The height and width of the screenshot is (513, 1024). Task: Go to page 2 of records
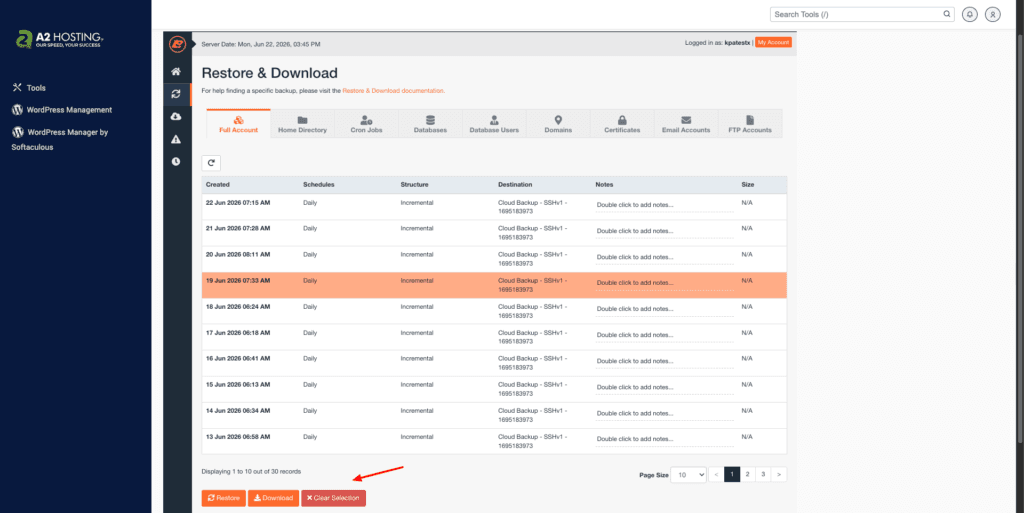747,474
